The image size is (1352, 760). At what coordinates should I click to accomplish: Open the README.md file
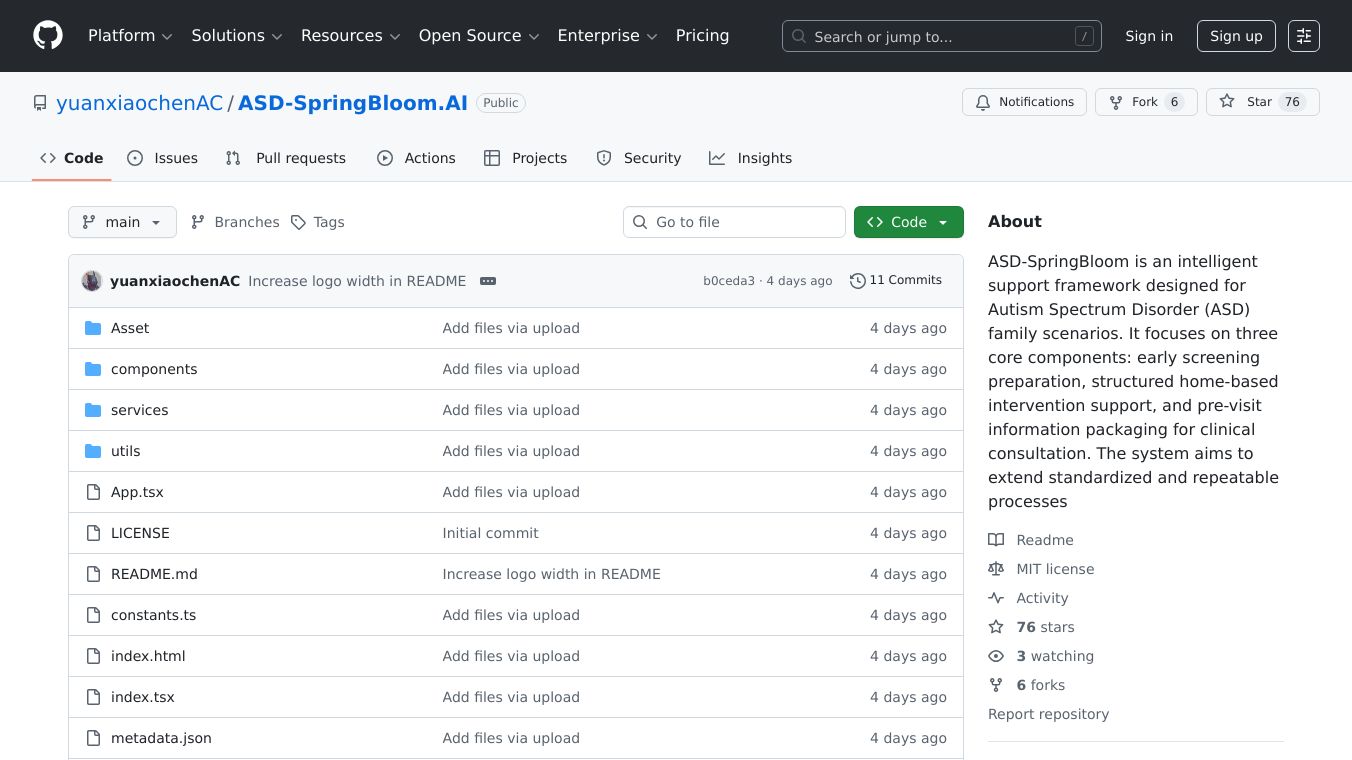154,574
